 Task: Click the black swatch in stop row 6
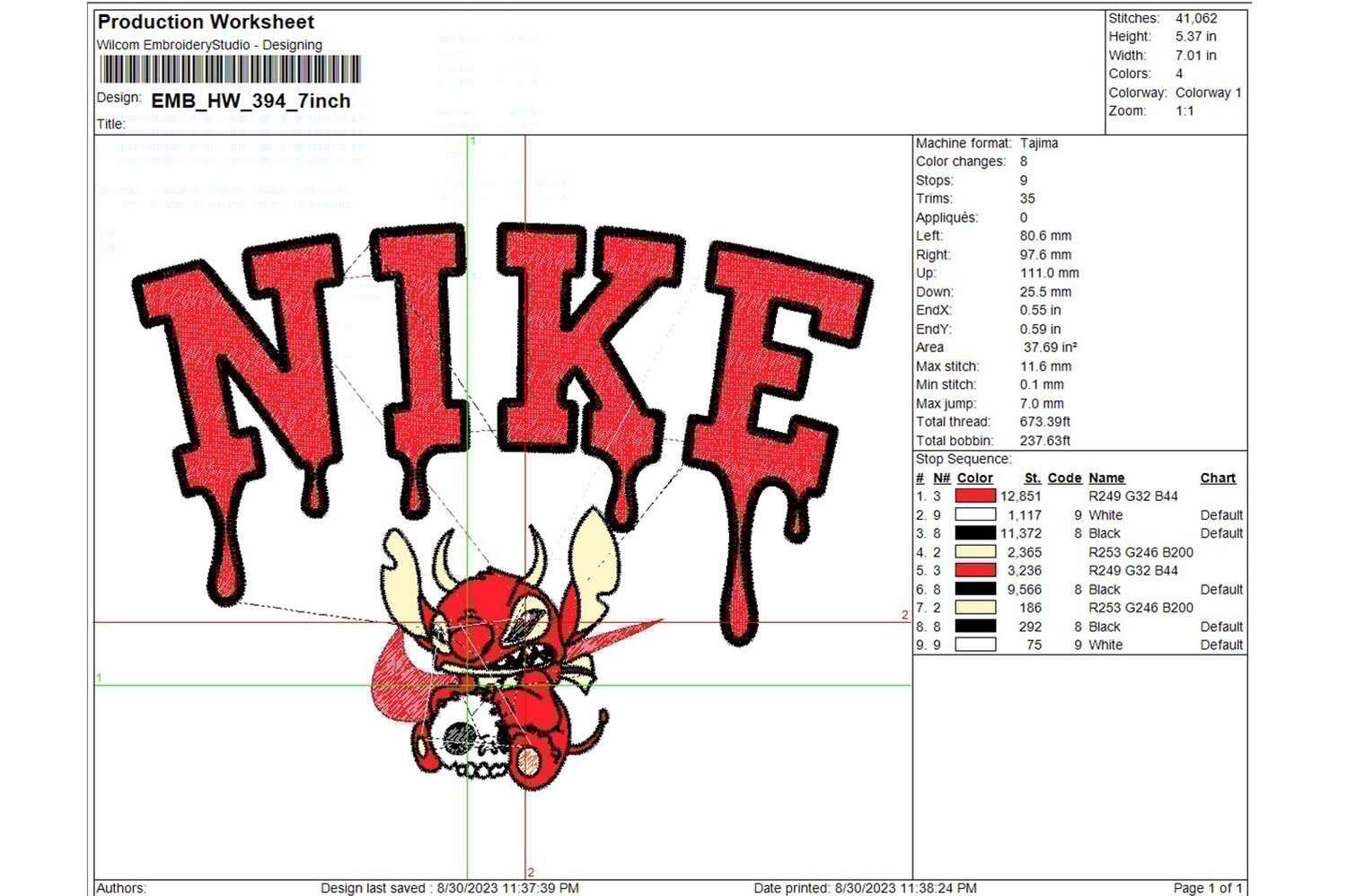tap(975, 589)
